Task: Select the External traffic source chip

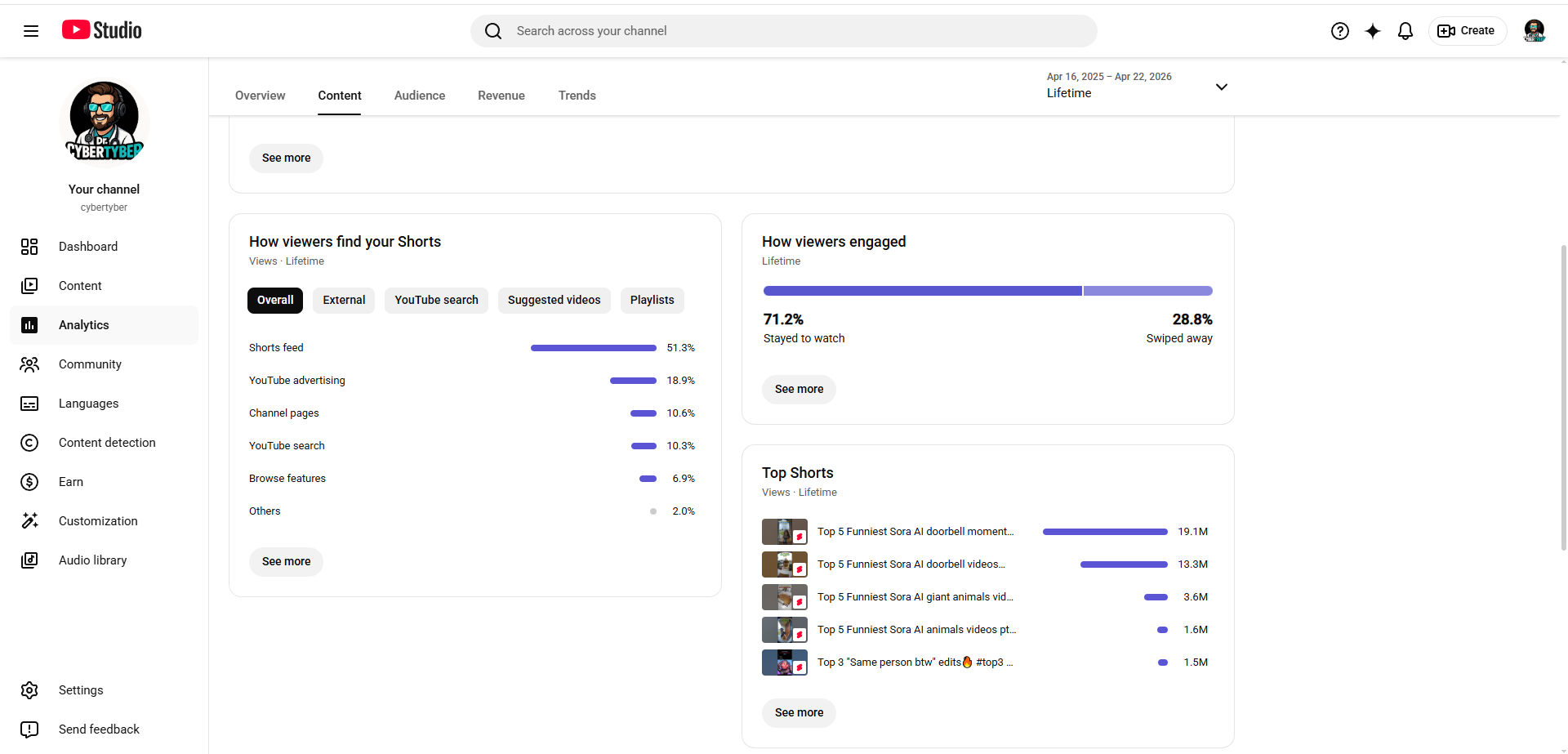Action: point(344,301)
